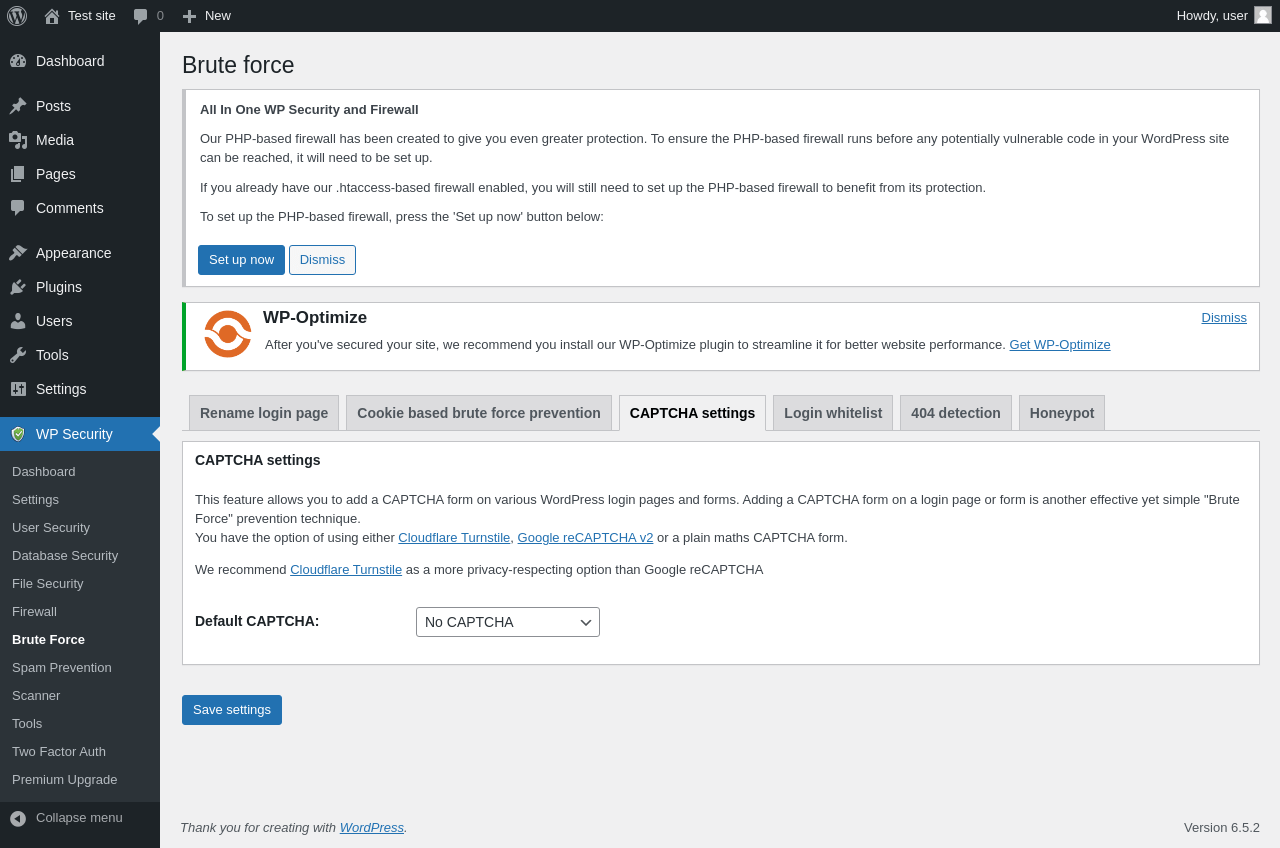1280x848 pixels.
Task: Open the Default CAPTCHA dropdown
Action: pyautogui.click(x=508, y=622)
